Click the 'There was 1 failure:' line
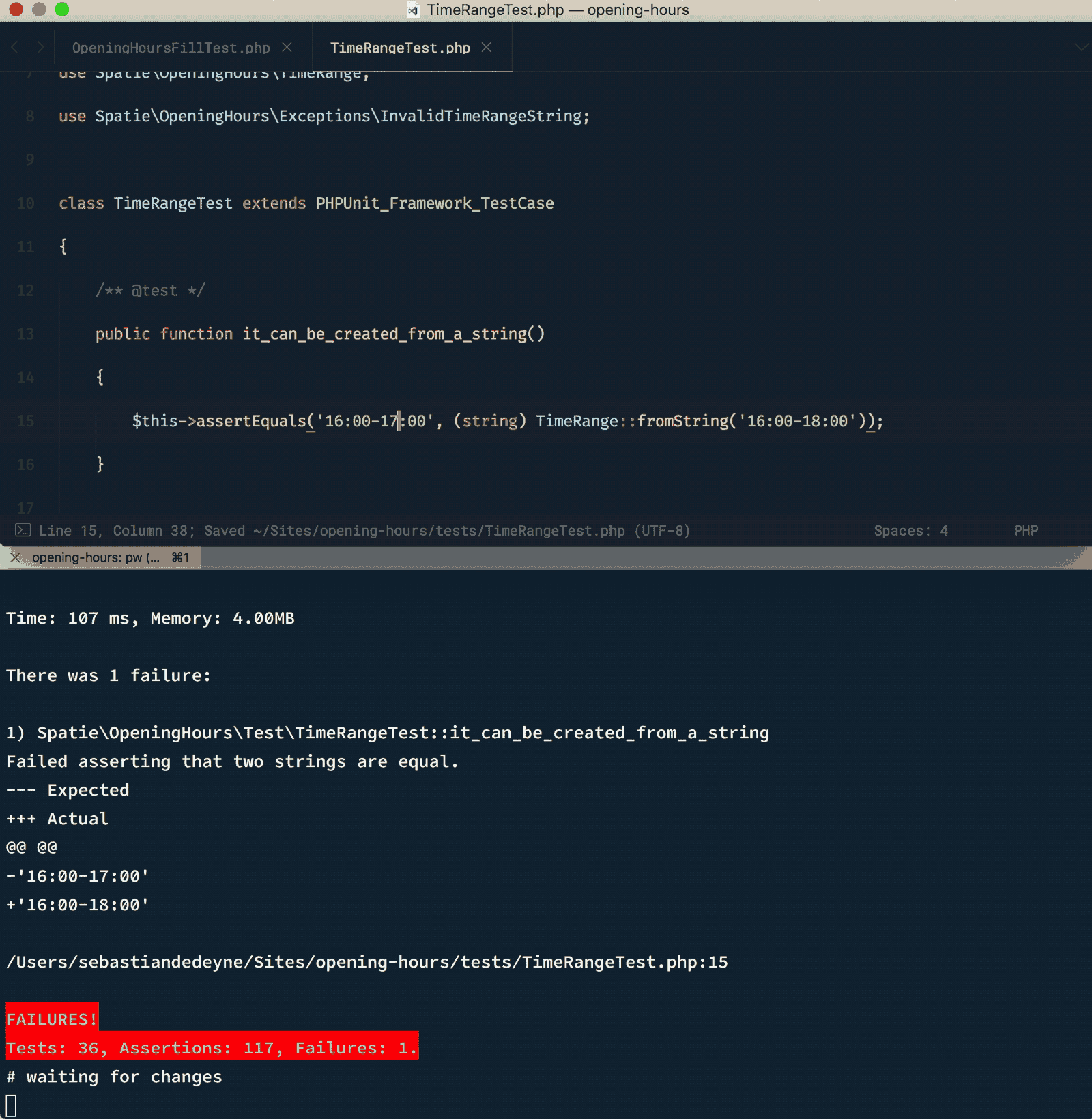The width and height of the screenshot is (1092, 1119). click(109, 675)
